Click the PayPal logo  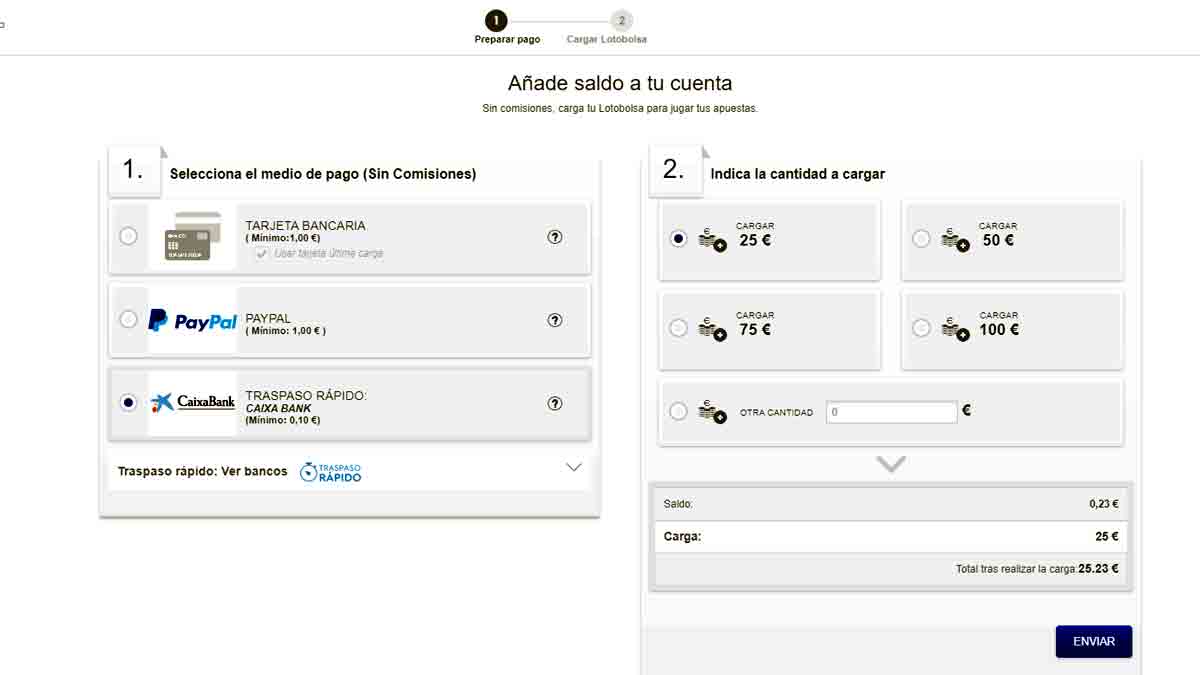coord(192,321)
